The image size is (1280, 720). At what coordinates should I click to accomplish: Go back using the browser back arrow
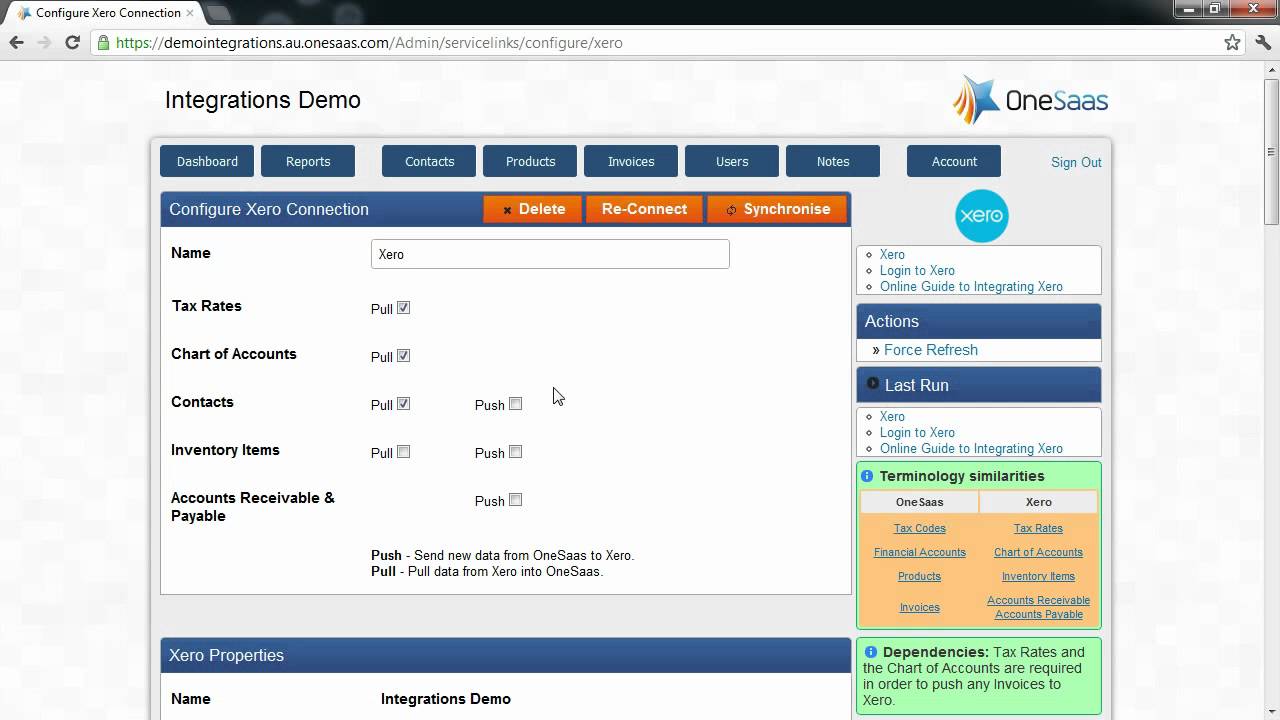(x=16, y=43)
